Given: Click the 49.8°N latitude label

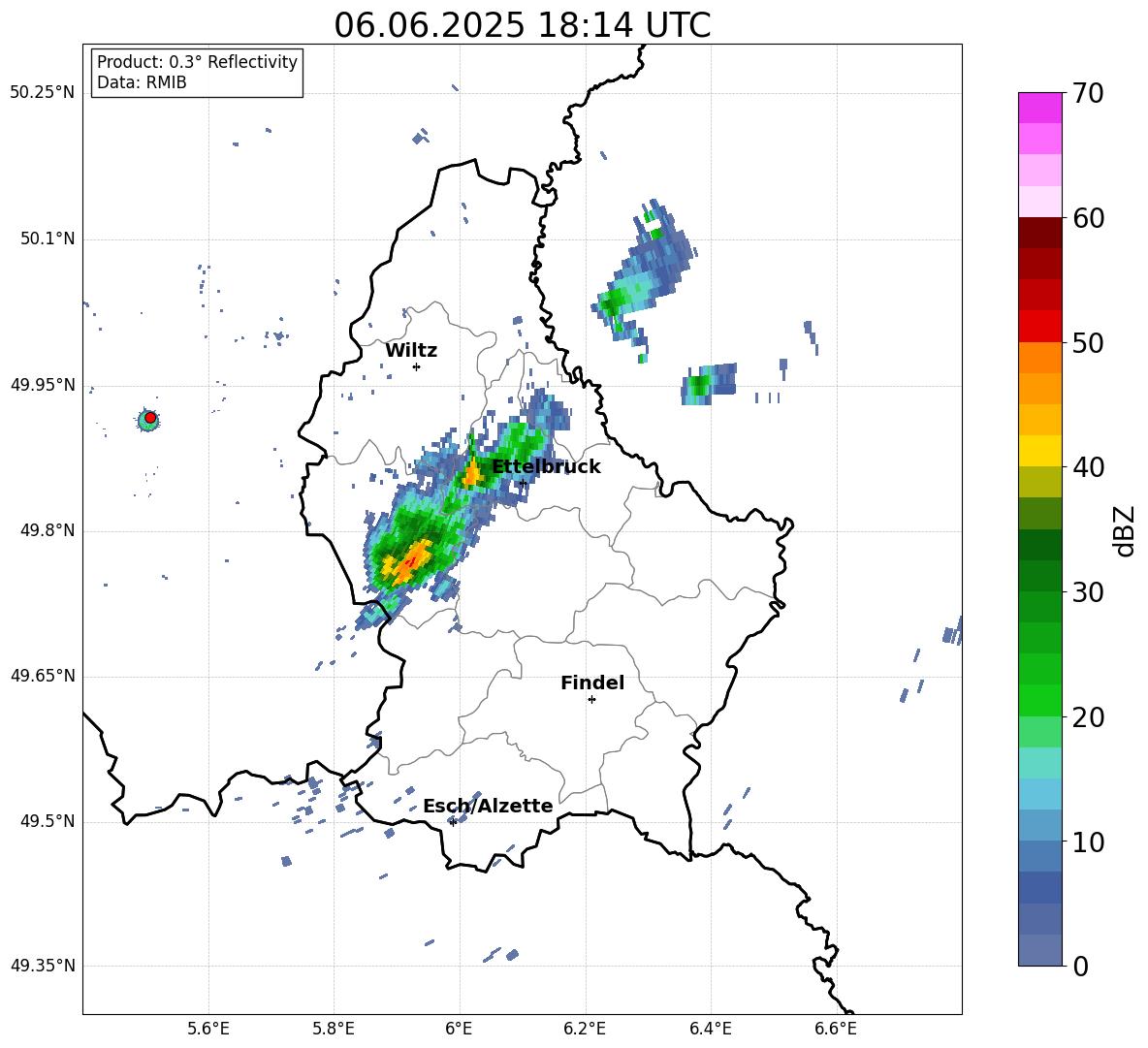Looking at the screenshot, I should click(48, 530).
